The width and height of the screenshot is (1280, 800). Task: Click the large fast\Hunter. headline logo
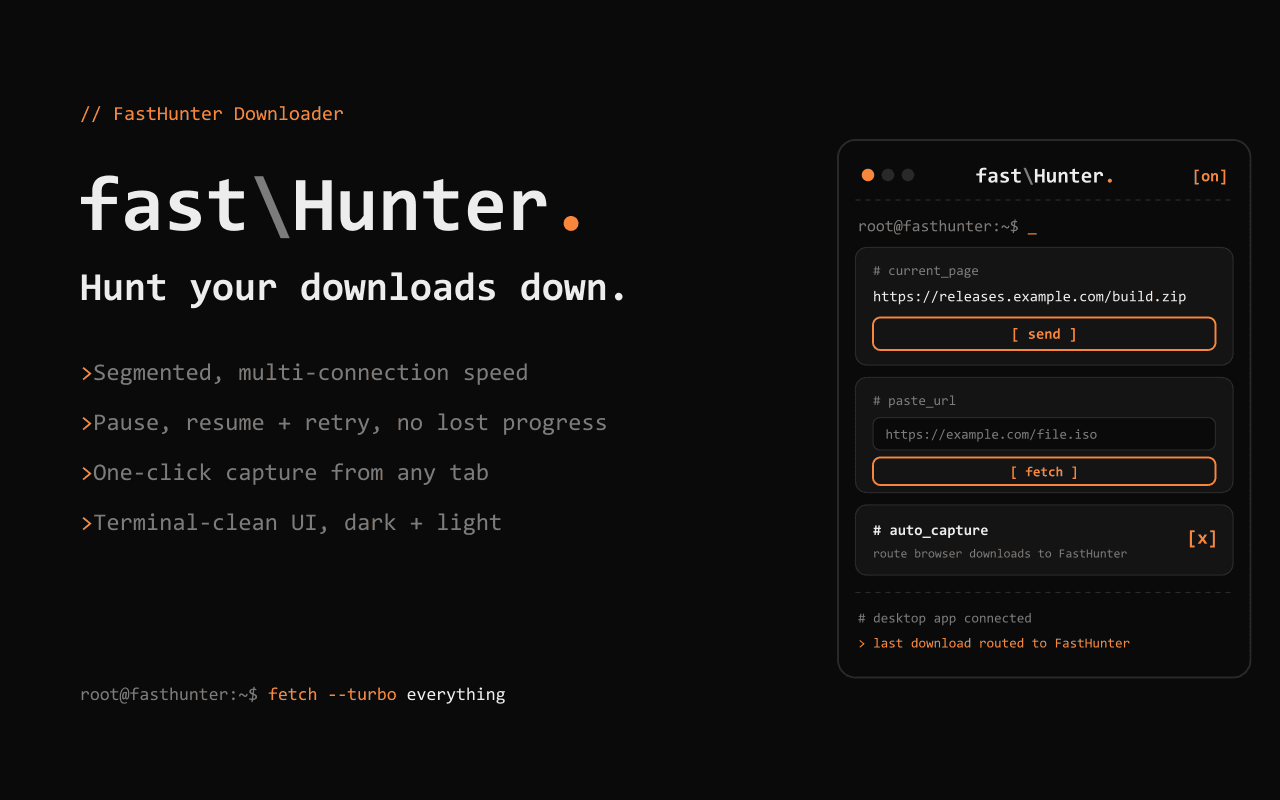point(331,206)
